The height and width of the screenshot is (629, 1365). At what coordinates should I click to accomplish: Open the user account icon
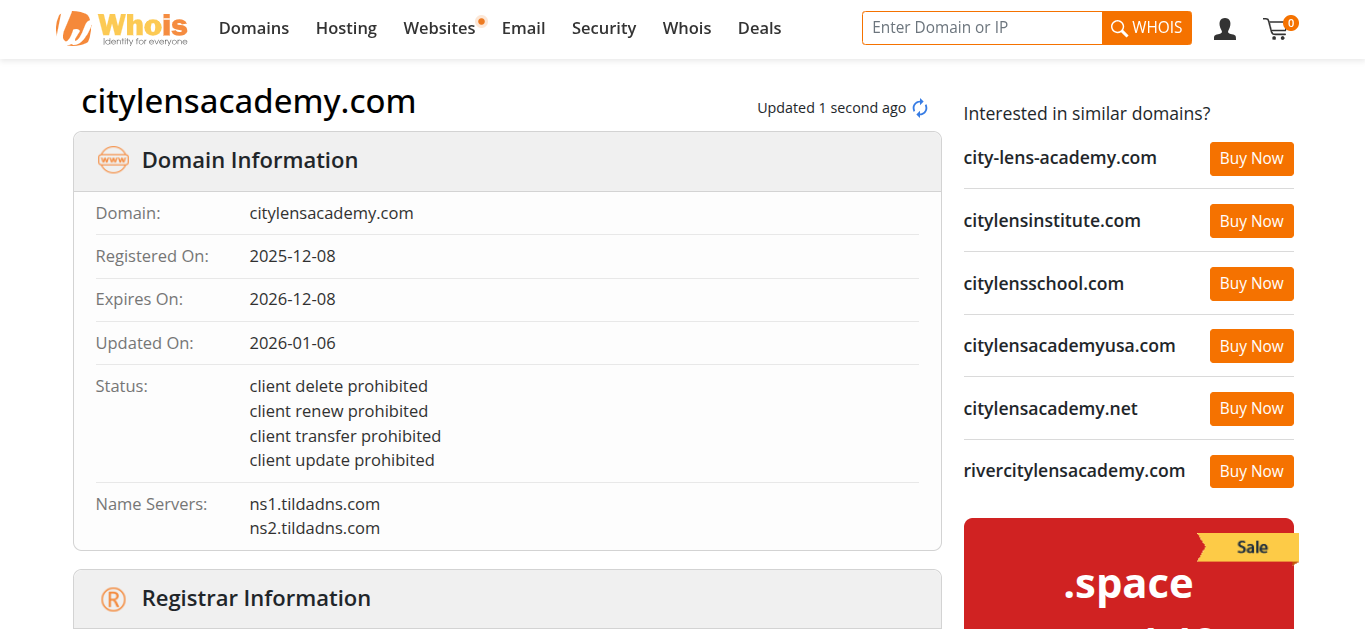point(1225,29)
